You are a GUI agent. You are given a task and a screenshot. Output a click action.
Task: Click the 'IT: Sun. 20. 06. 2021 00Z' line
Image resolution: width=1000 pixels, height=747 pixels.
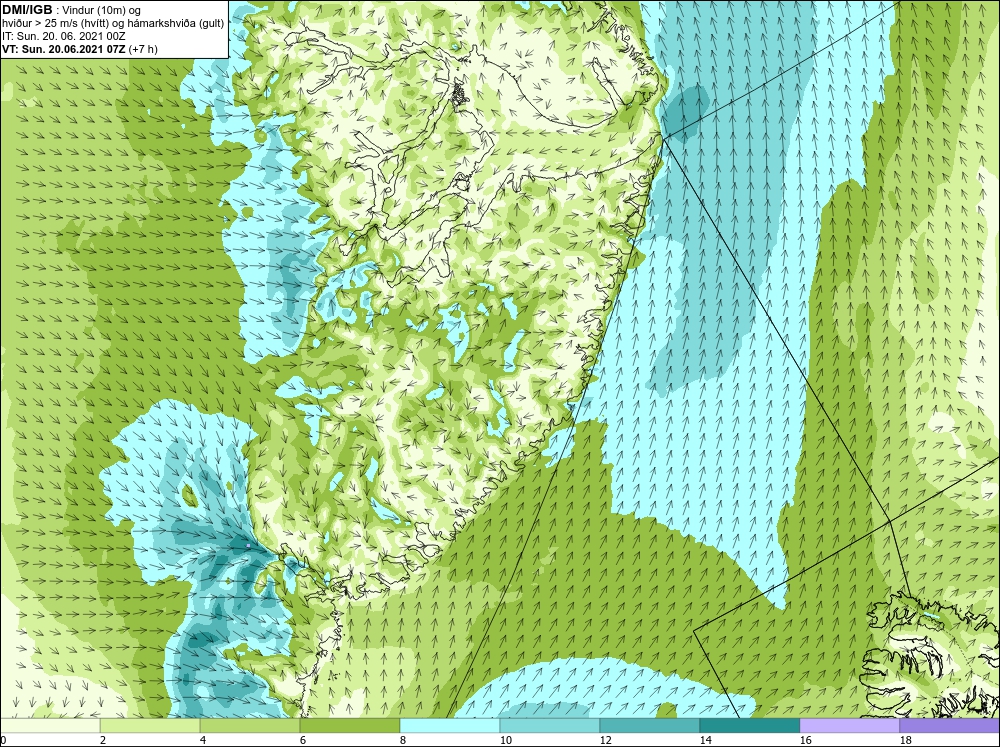point(63,36)
